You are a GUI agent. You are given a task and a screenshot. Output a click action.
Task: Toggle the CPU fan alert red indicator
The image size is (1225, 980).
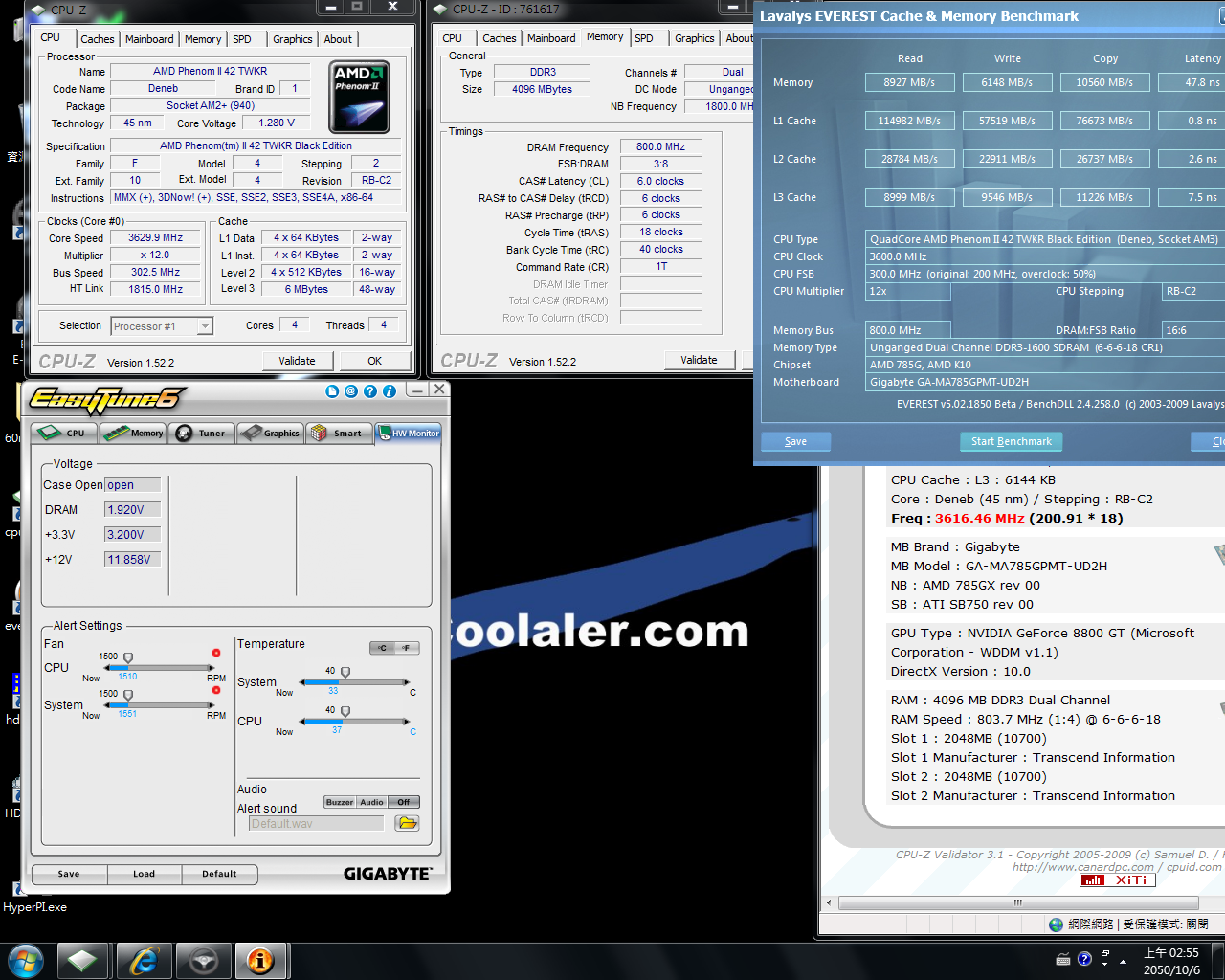(x=216, y=653)
